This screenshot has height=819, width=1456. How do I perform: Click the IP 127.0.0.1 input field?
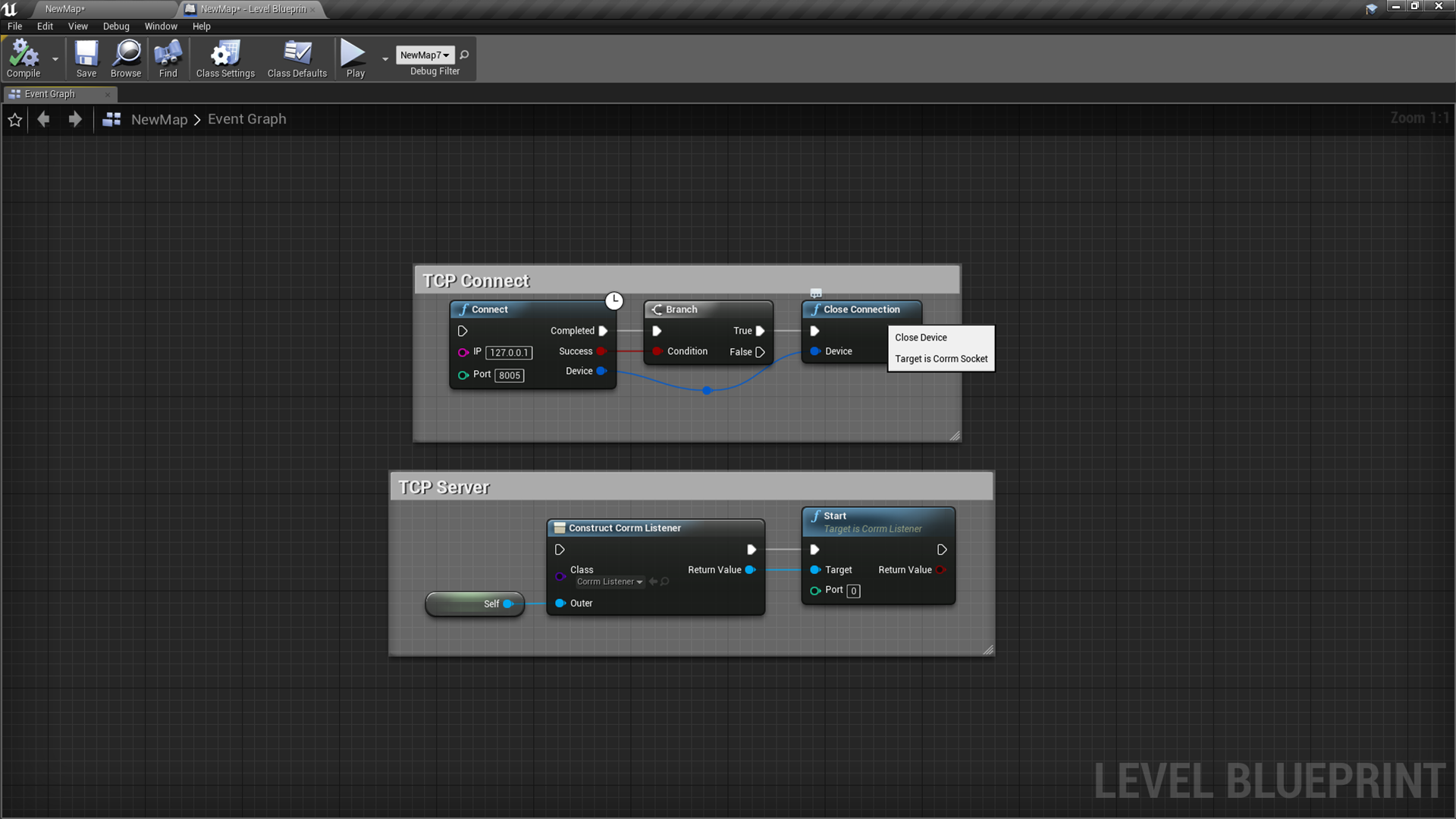(x=509, y=353)
